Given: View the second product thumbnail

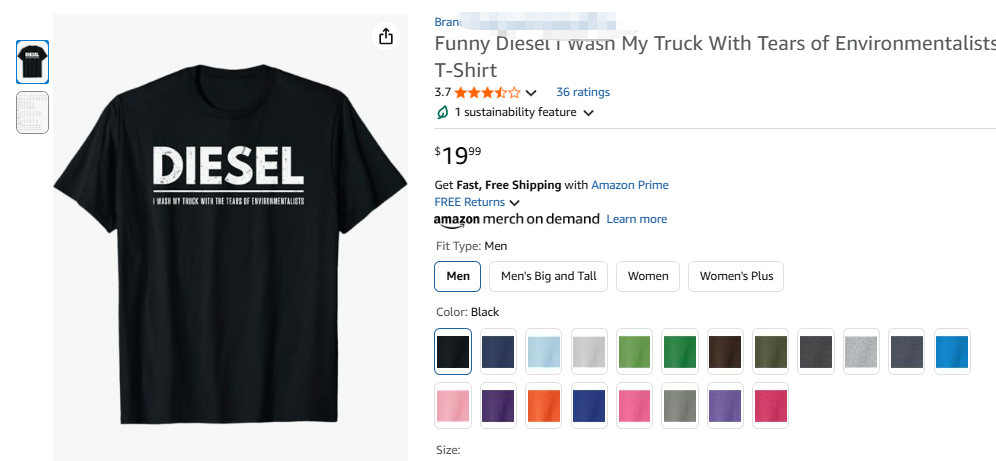Looking at the screenshot, I should click(32, 112).
